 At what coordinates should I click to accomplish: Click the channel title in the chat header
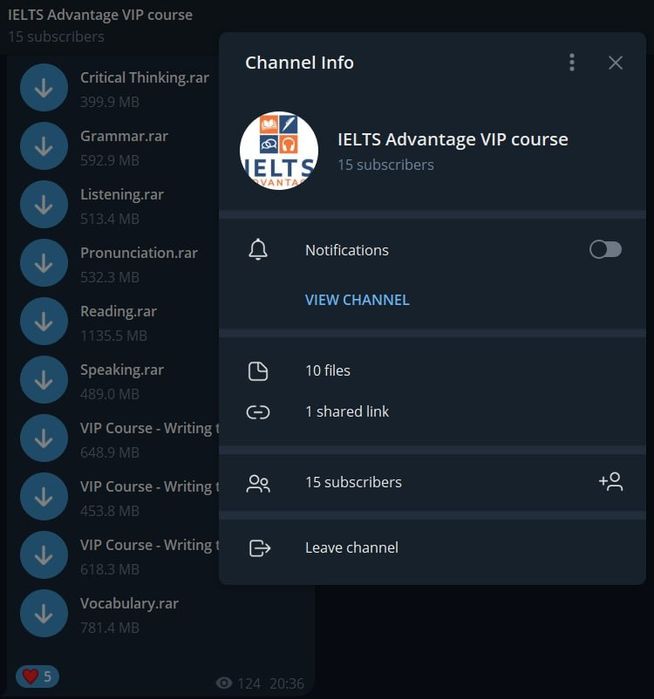[100, 15]
